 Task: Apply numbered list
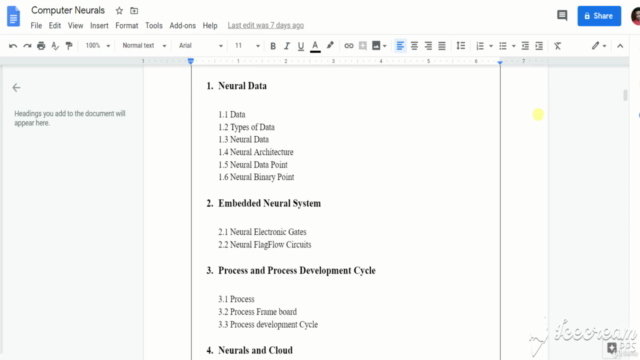[480, 46]
